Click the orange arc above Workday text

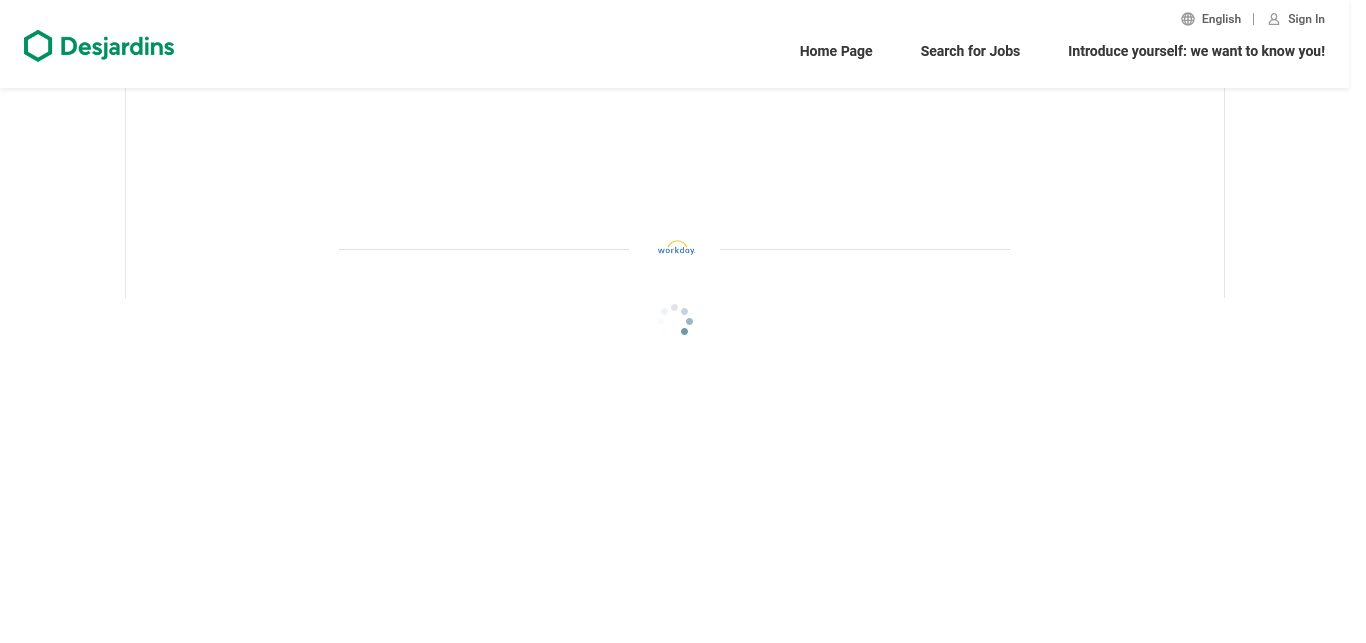coord(677,243)
